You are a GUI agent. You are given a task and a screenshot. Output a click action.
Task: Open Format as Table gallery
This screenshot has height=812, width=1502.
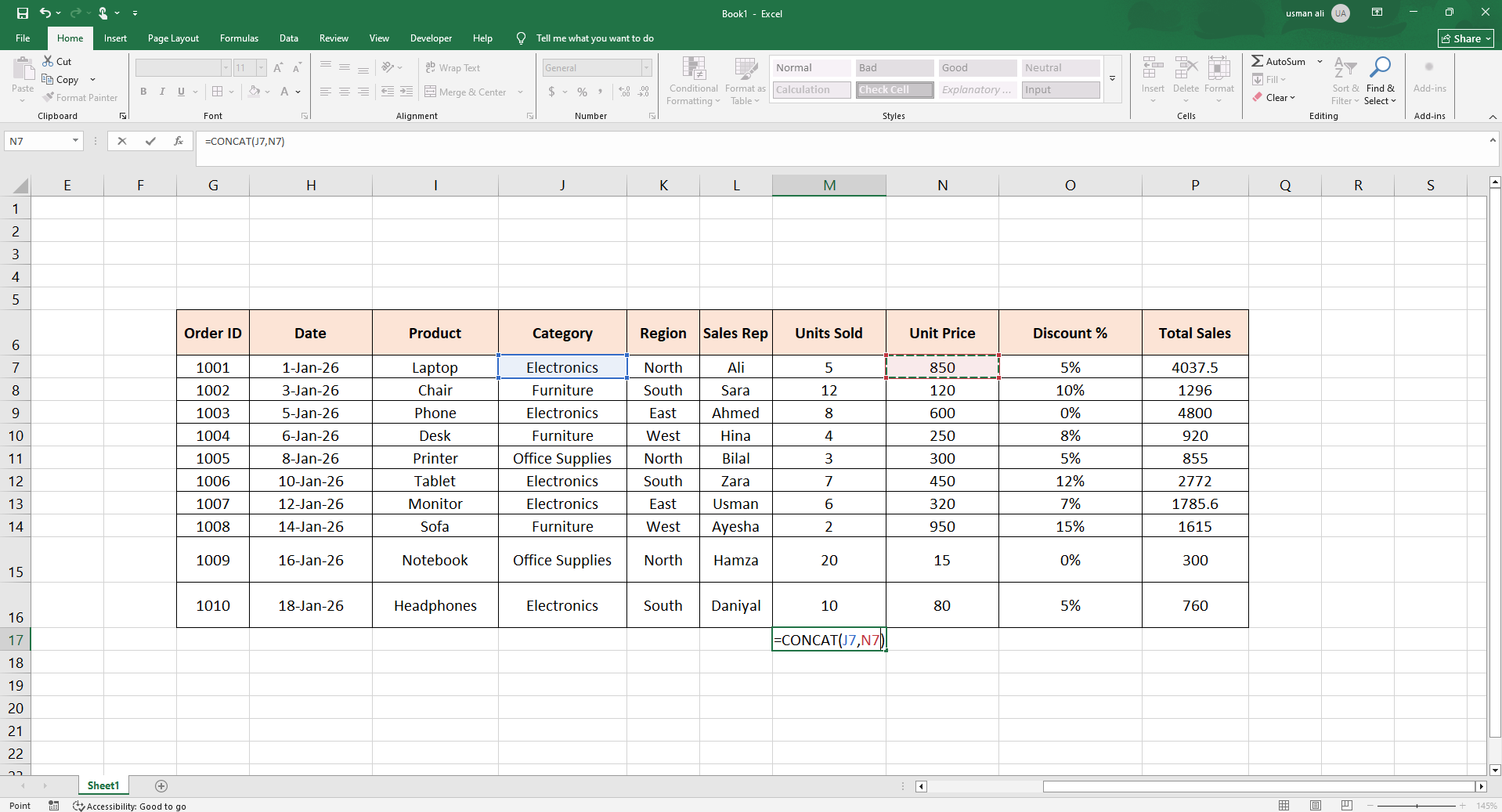click(x=745, y=81)
